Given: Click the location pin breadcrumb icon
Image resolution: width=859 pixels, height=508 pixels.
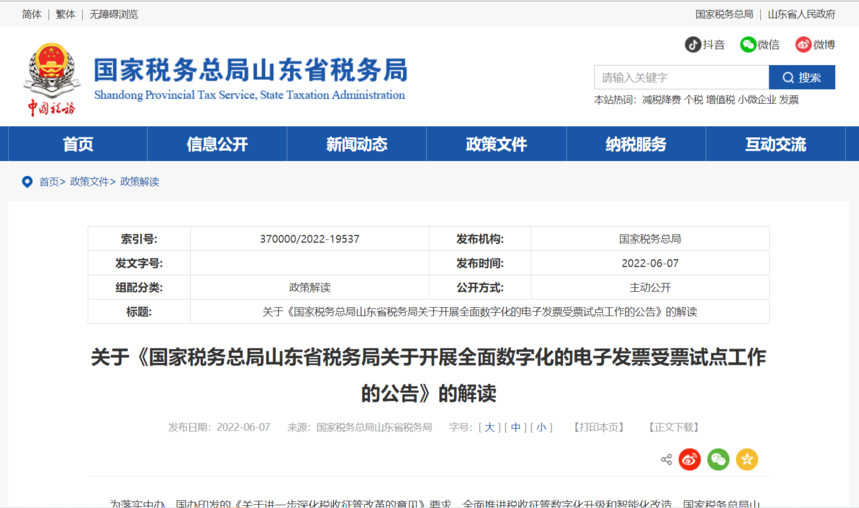Looking at the screenshot, I should click(x=27, y=182).
